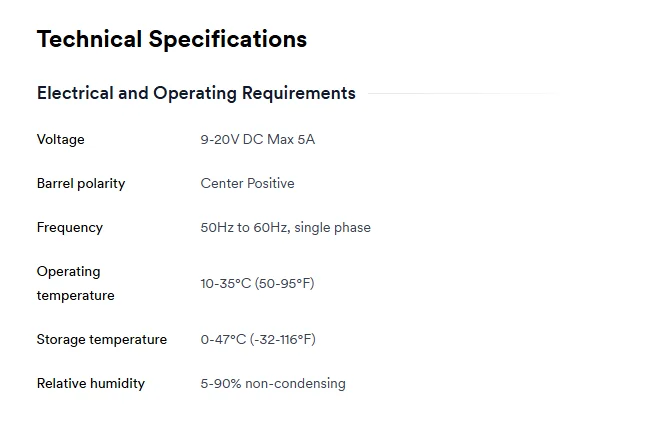
Task: Click the Barrel polarity label
Action: (81, 183)
